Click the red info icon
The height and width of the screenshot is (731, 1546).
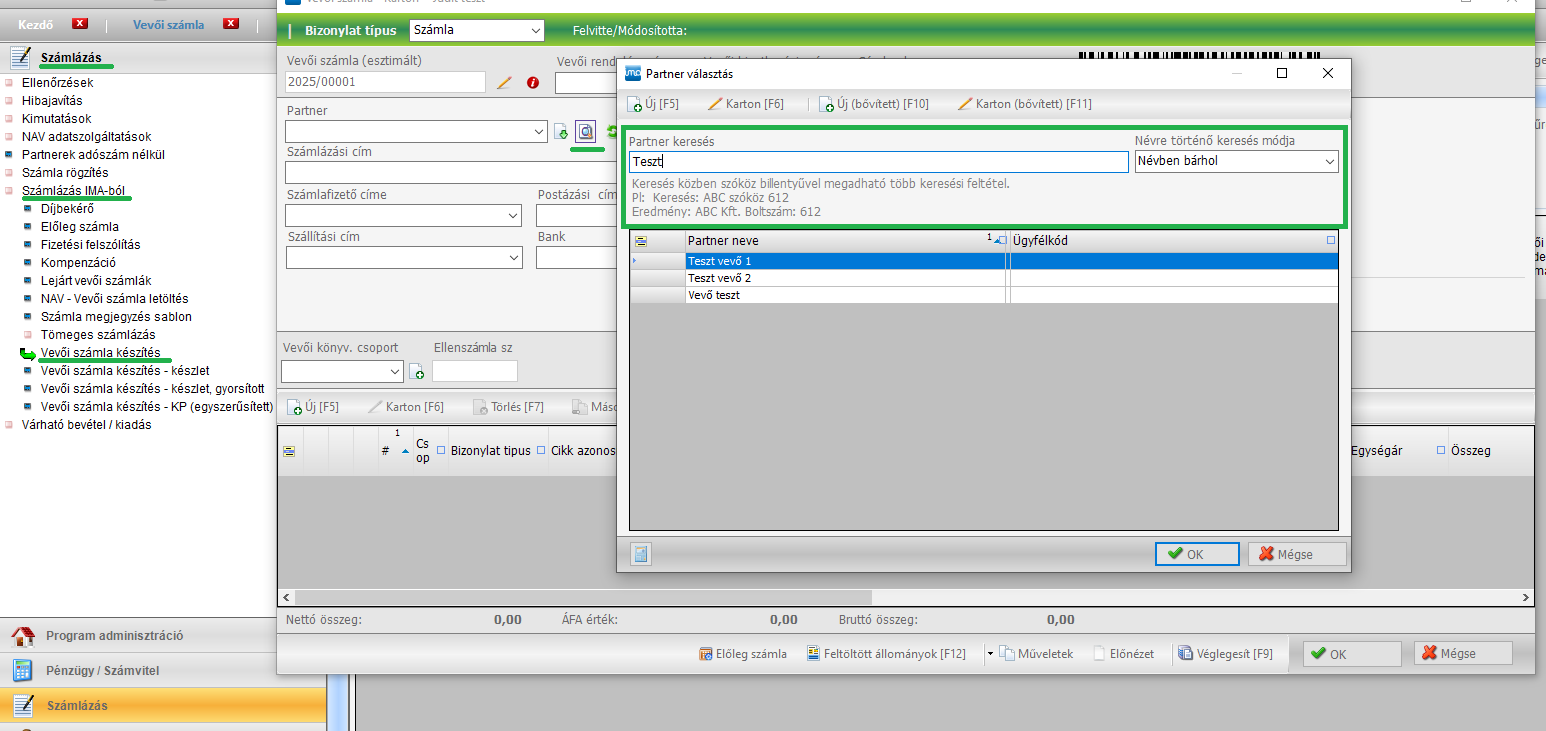pyautogui.click(x=533, y=82)
